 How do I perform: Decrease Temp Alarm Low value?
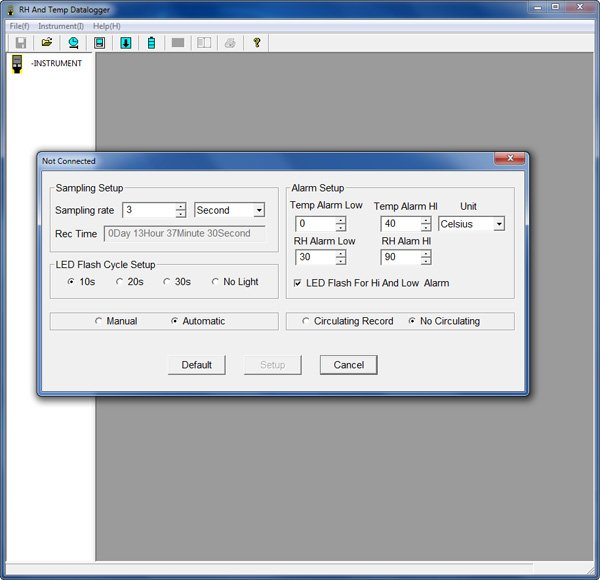pyautogui.click(x=340, y=227)
